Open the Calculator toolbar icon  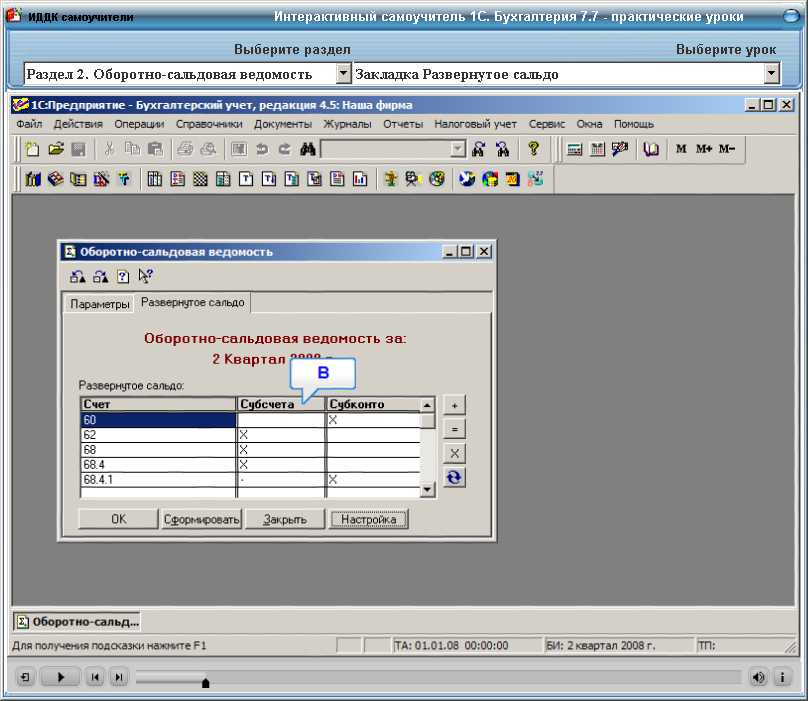tap(574, 149)
